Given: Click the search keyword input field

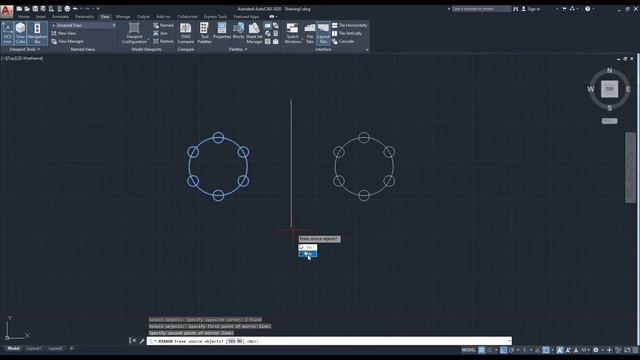Looking at the screenshot, I should (481, 9).
